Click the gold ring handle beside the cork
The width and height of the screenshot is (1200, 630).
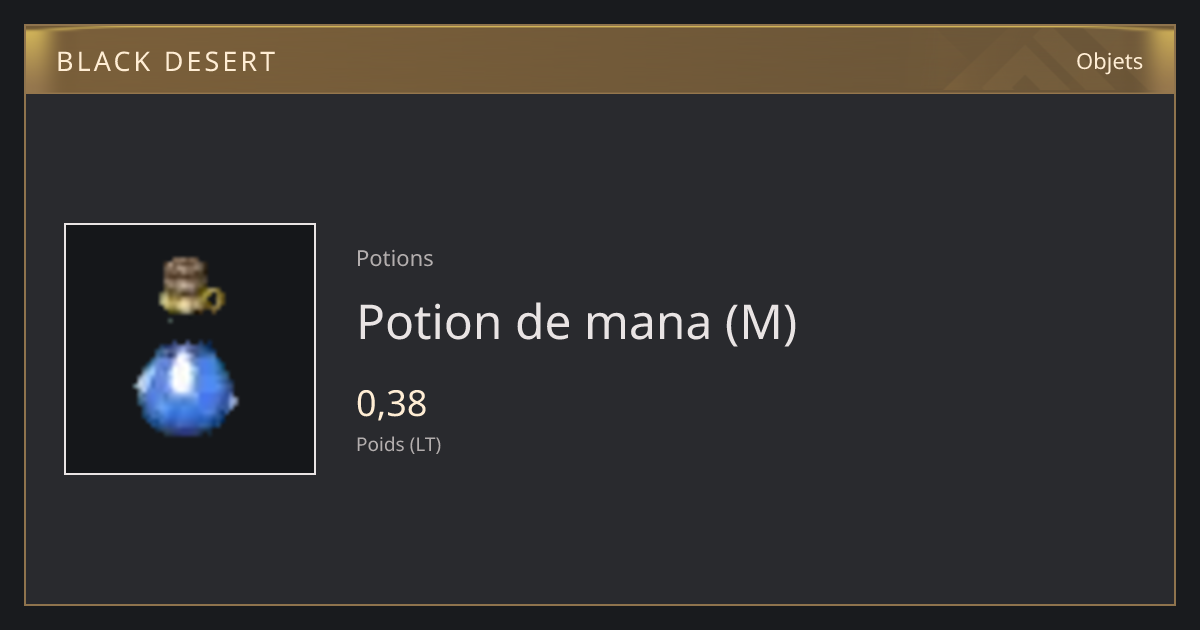(x=212, y=297)
